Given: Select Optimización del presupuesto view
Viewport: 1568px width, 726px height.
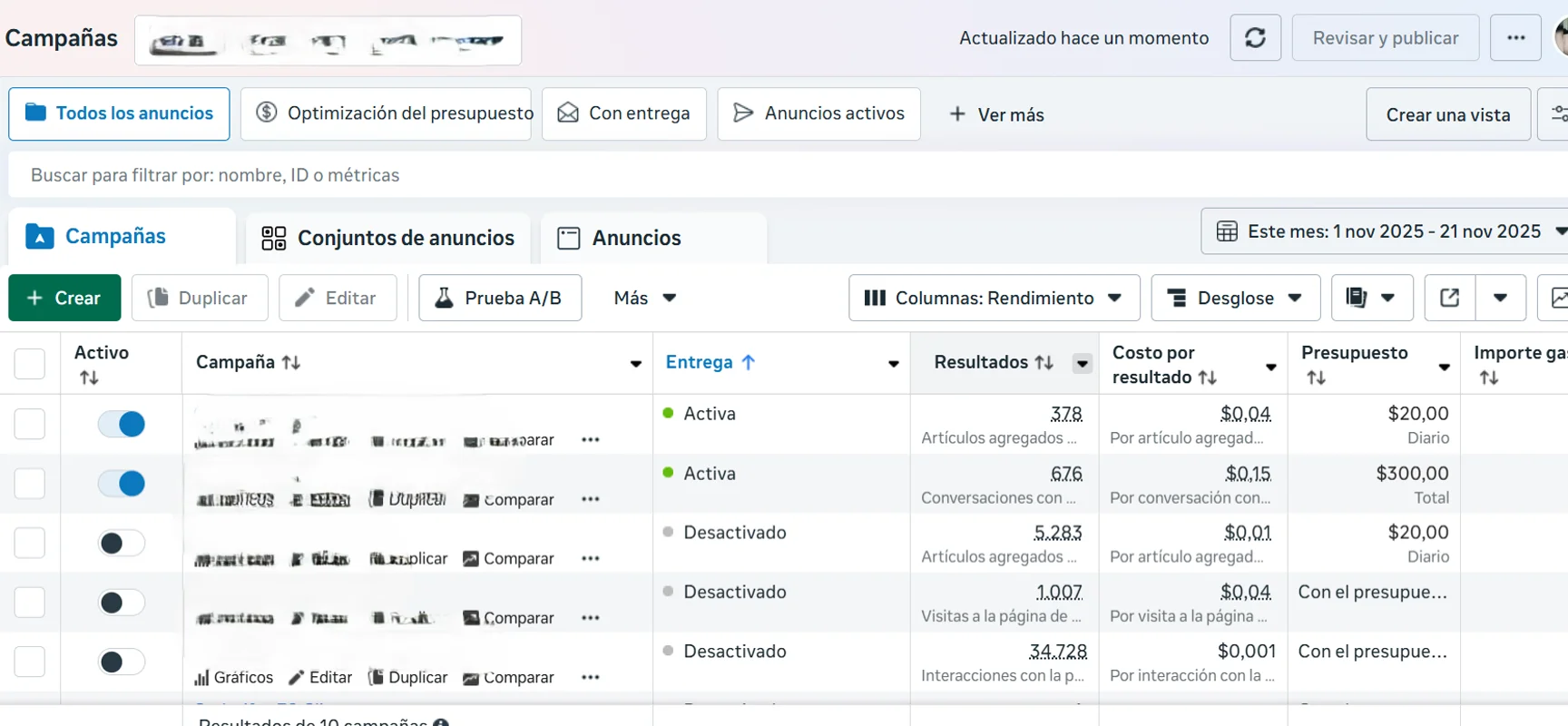Looking at the screenshot, I should [386, 113].
